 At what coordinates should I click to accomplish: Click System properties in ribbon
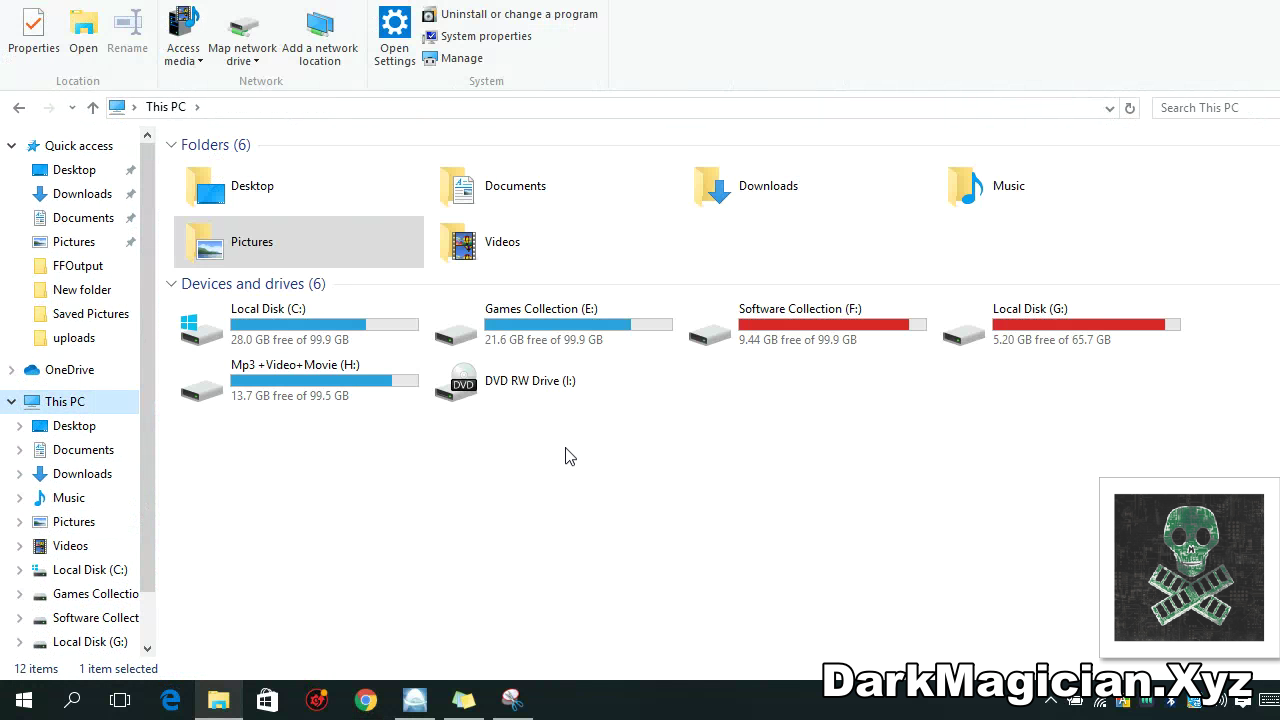click(477, 36)
